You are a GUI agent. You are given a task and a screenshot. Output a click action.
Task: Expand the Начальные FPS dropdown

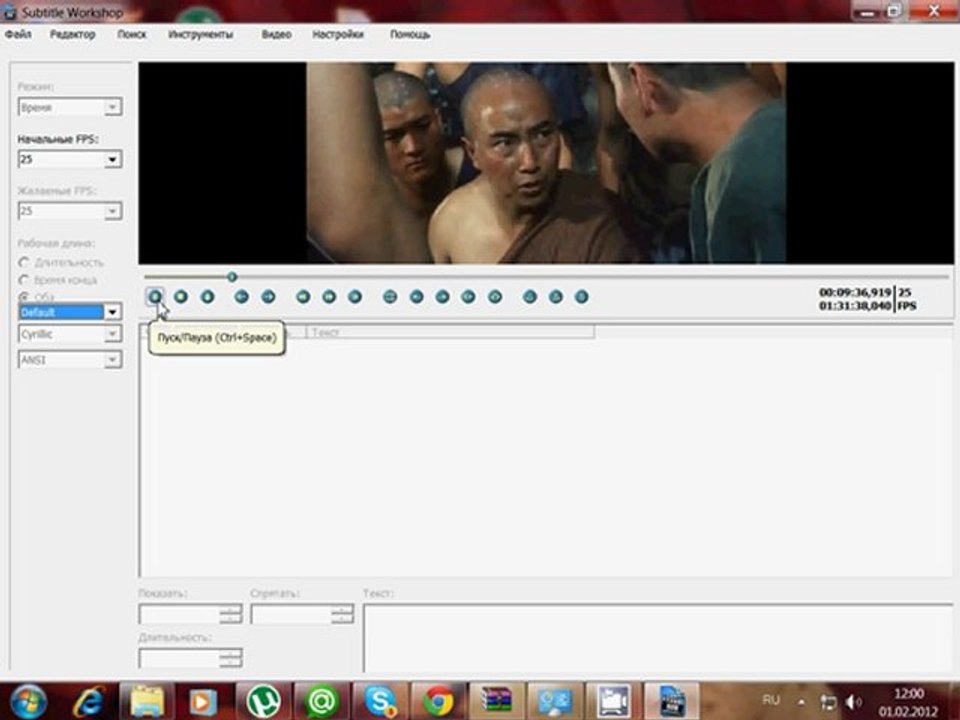click(x=112, y=160)
